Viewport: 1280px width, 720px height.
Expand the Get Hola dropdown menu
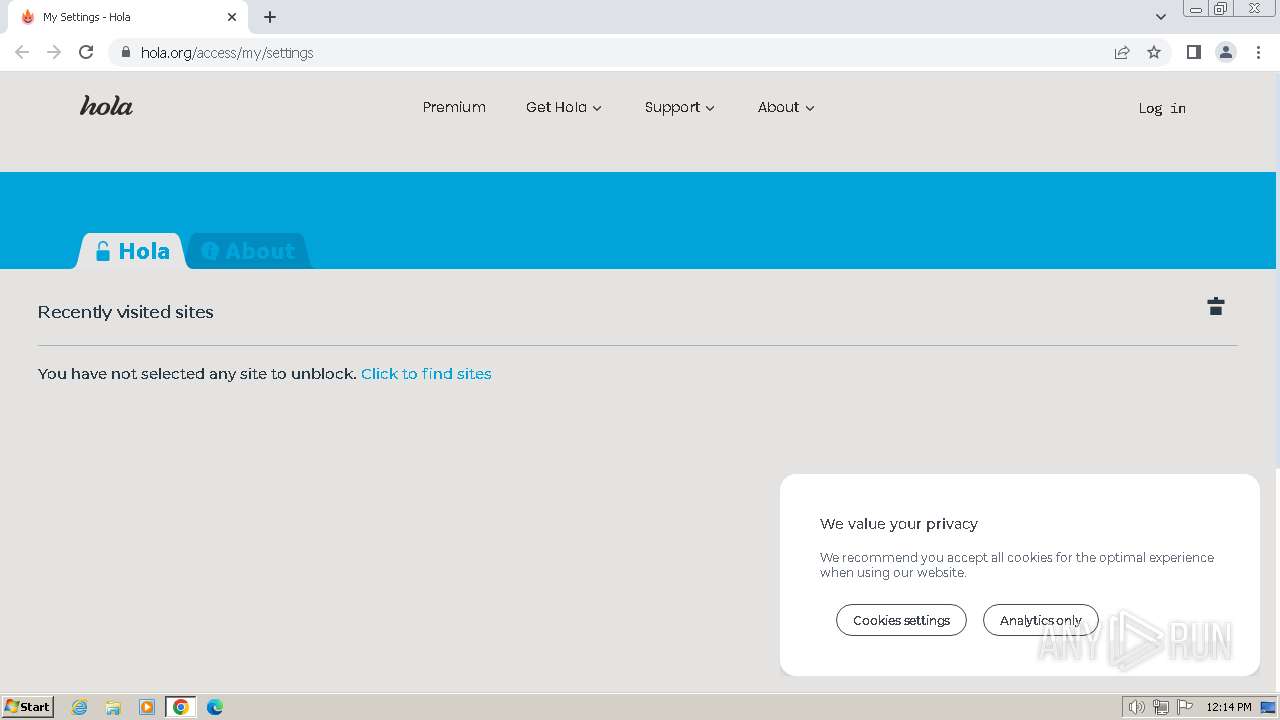(x=564, y=107)
